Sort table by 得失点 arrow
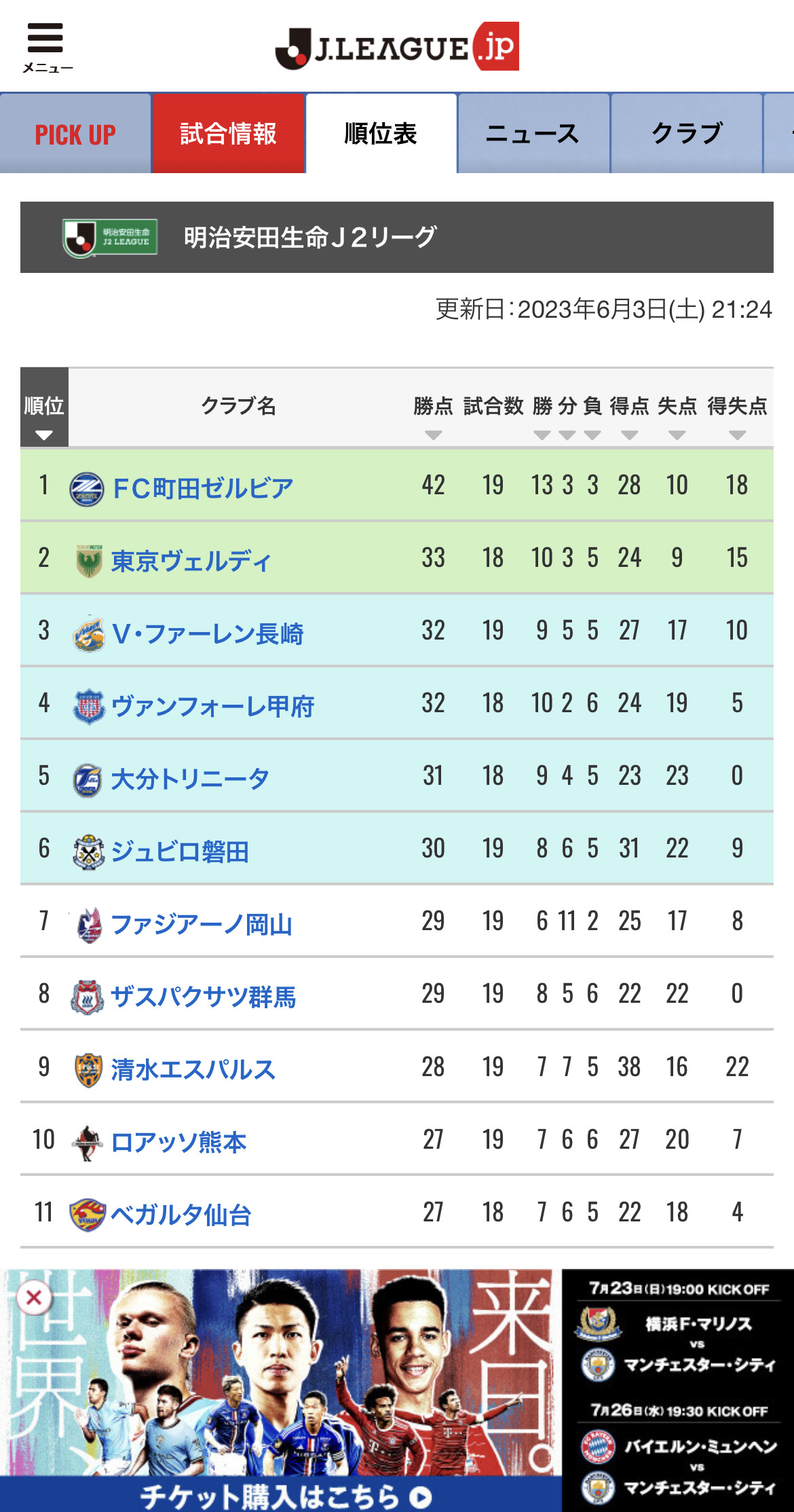 coord(737,435)
